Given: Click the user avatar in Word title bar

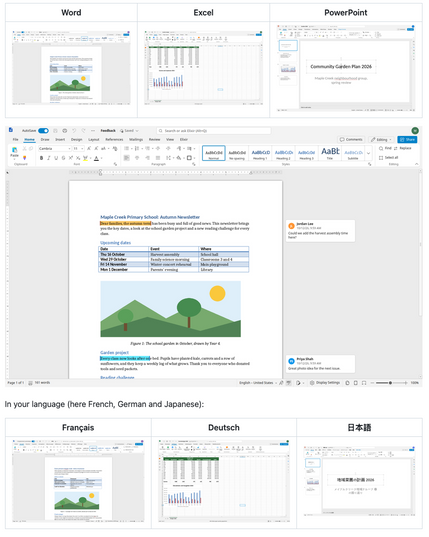Looking at the screenshot, I should click(415, 130).
